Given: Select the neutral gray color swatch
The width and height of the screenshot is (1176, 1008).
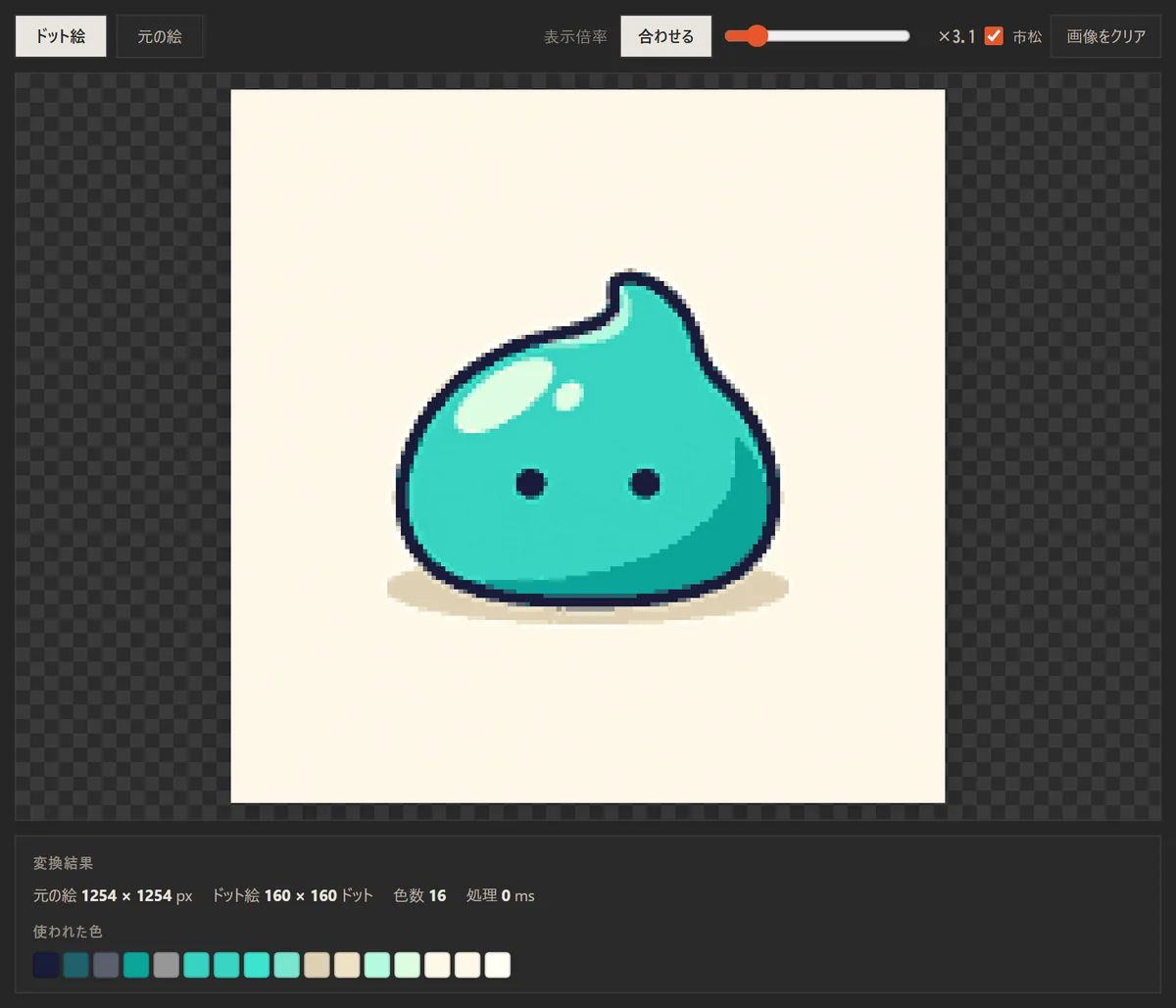Looking at the screenshot, I should (167, 965).
